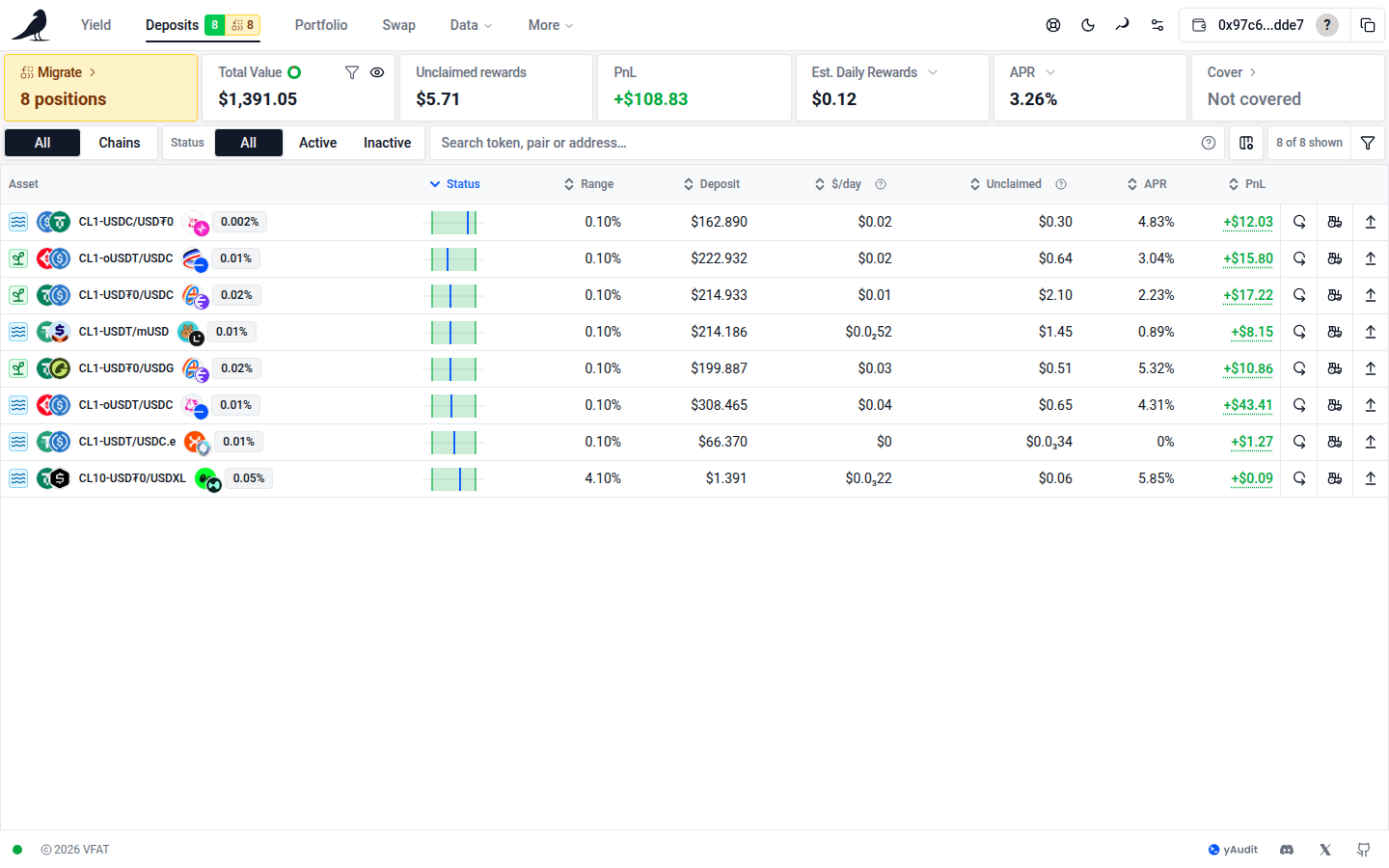This screenshot has height=868, width=1389.
Task: Withdraw from the CL1-USDC/USD₮0 position
Action: pos(1371,222)
